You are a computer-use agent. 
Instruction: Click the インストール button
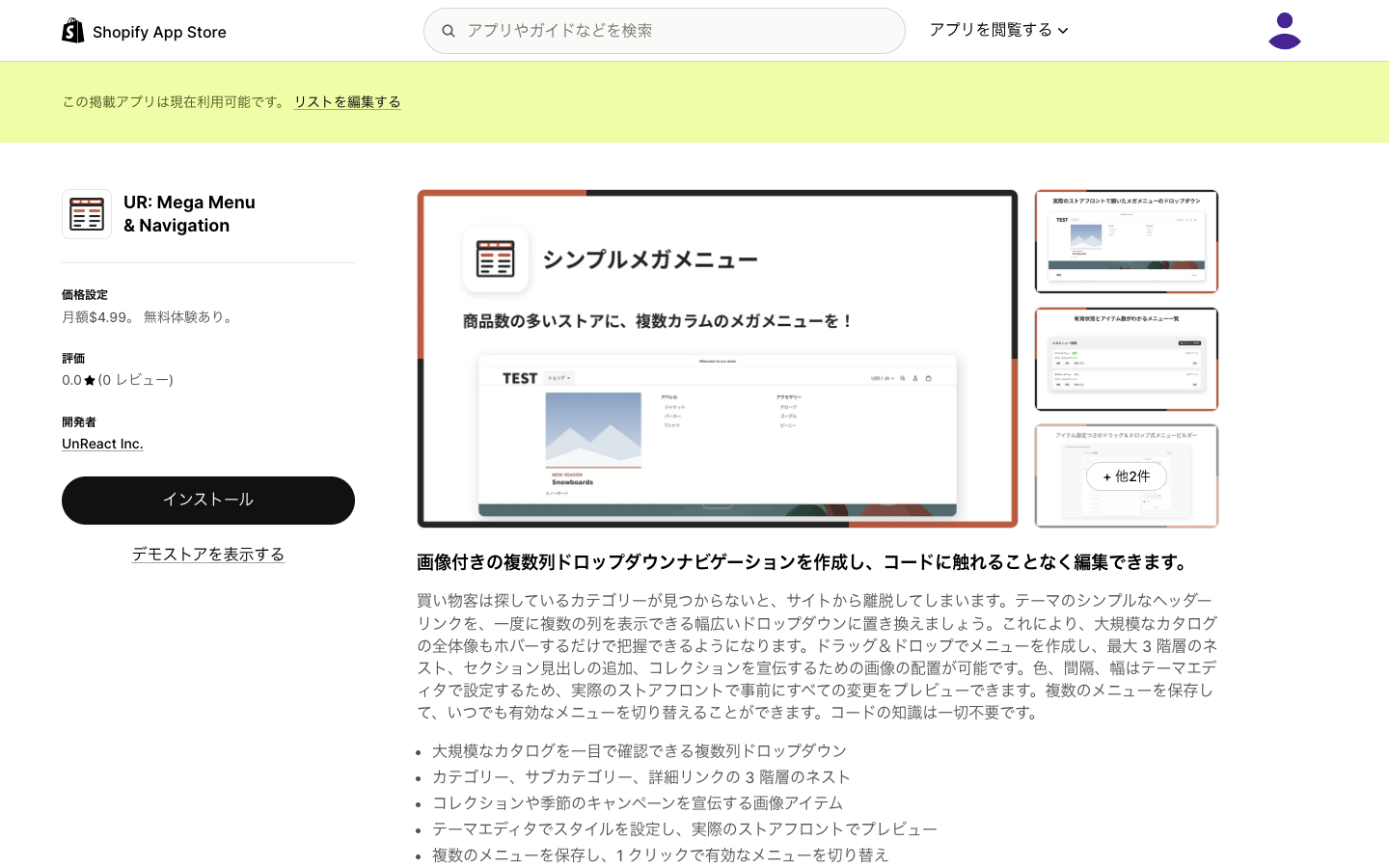[208, 501]
